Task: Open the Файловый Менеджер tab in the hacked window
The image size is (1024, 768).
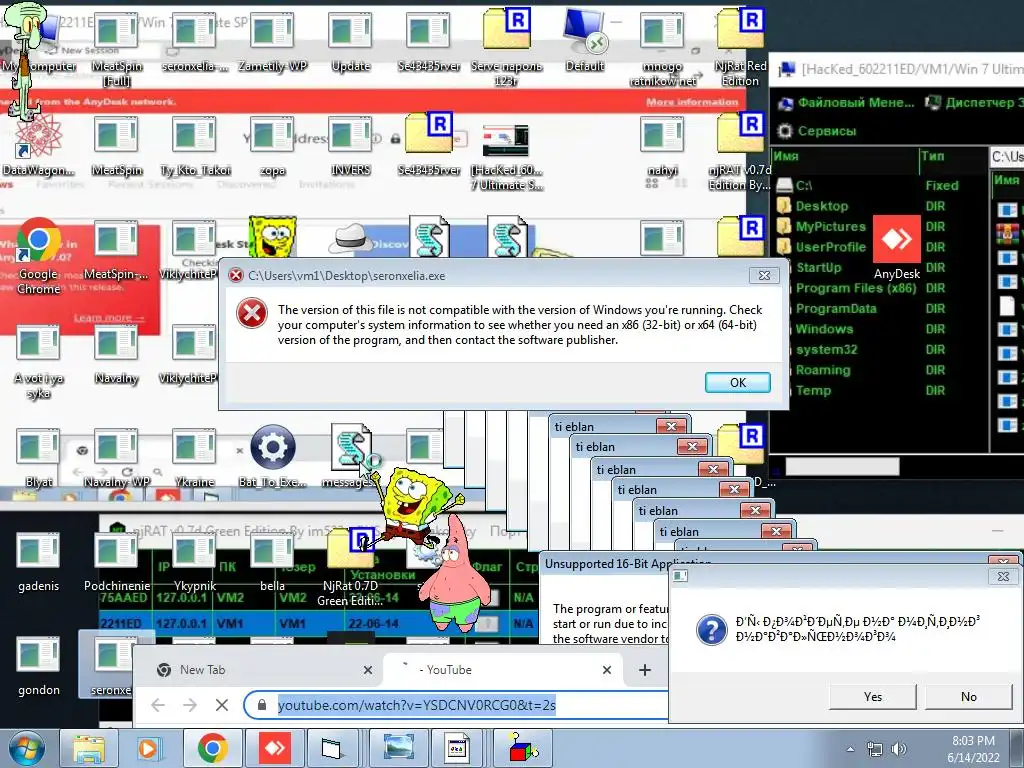Action: click(846, 102)
